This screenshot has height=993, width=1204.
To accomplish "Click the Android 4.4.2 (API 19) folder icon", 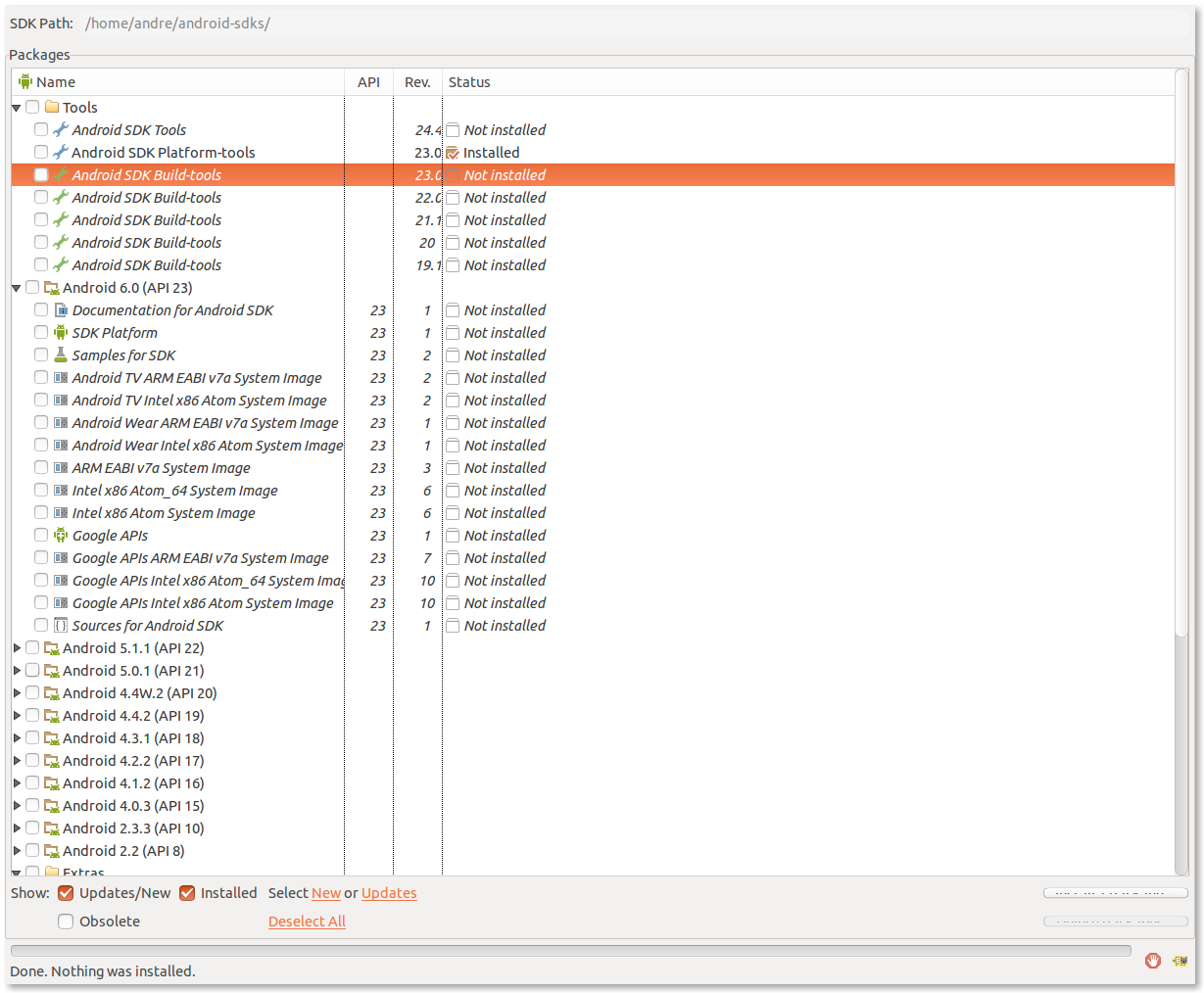I will pyautogui.click(x=52, y=716).
